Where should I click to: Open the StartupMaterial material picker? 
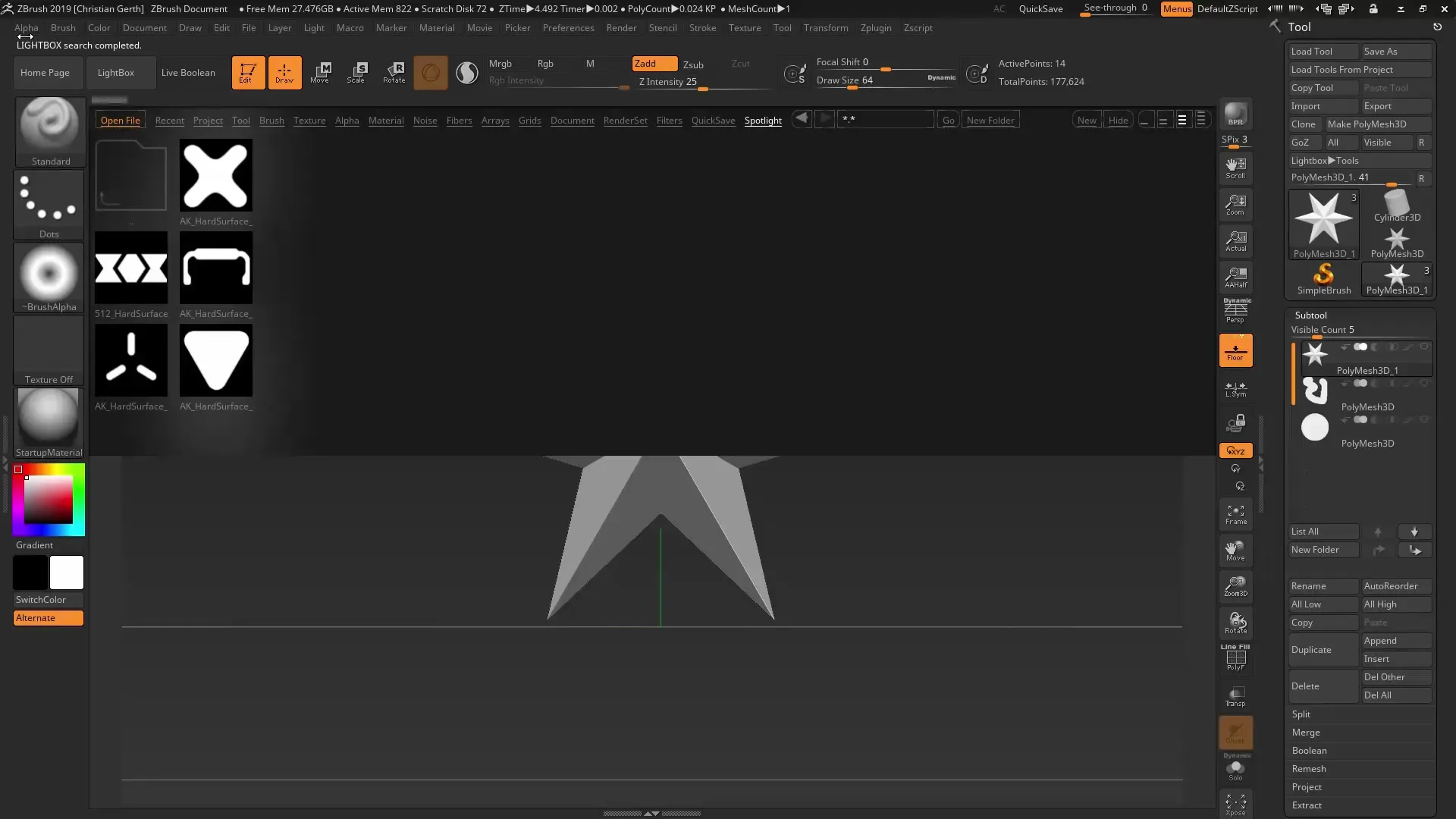tap(49, 423)
